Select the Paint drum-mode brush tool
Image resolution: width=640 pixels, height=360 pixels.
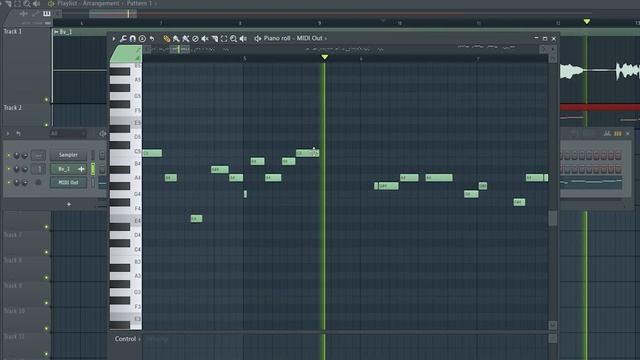click(186, 39)
